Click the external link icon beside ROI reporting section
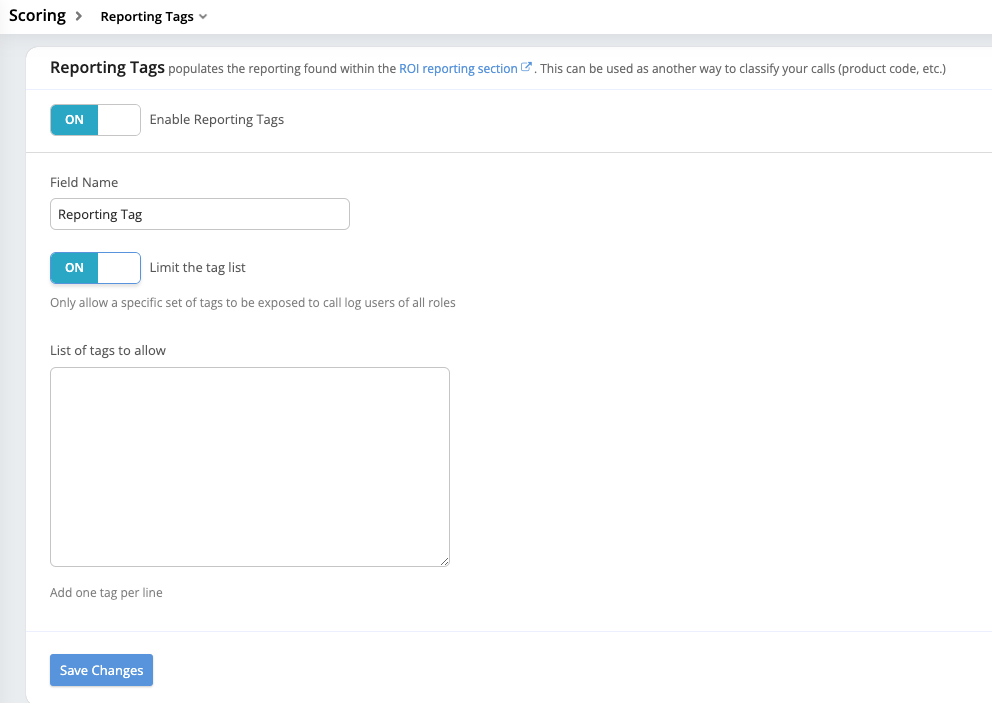The height and width of the screenshot is (703, 992). tap(526, 69)
